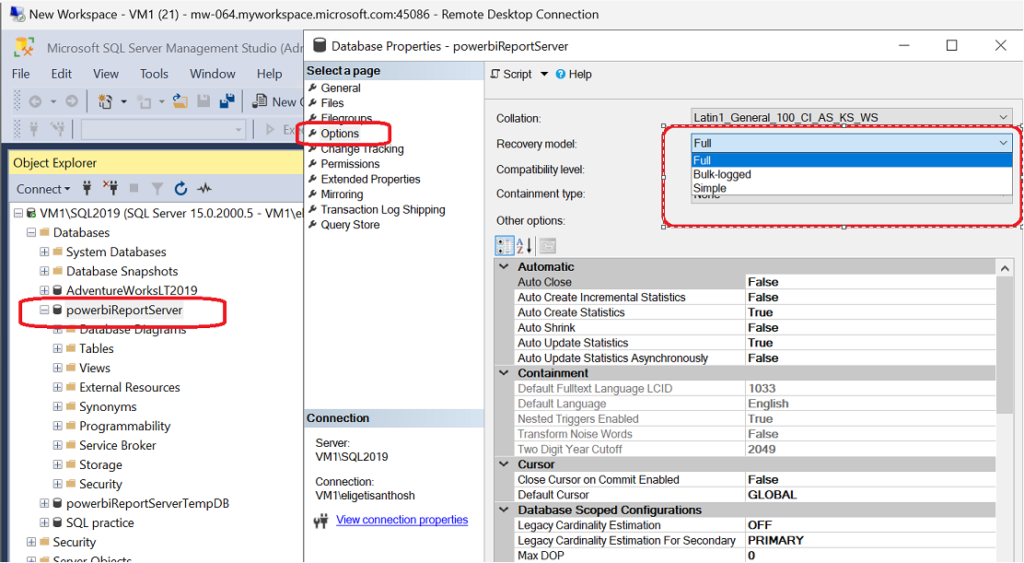The height and width of the screenshot is (563, 1024).
Task: Click the Execute play icon
Action: click(x=270, y=129)
